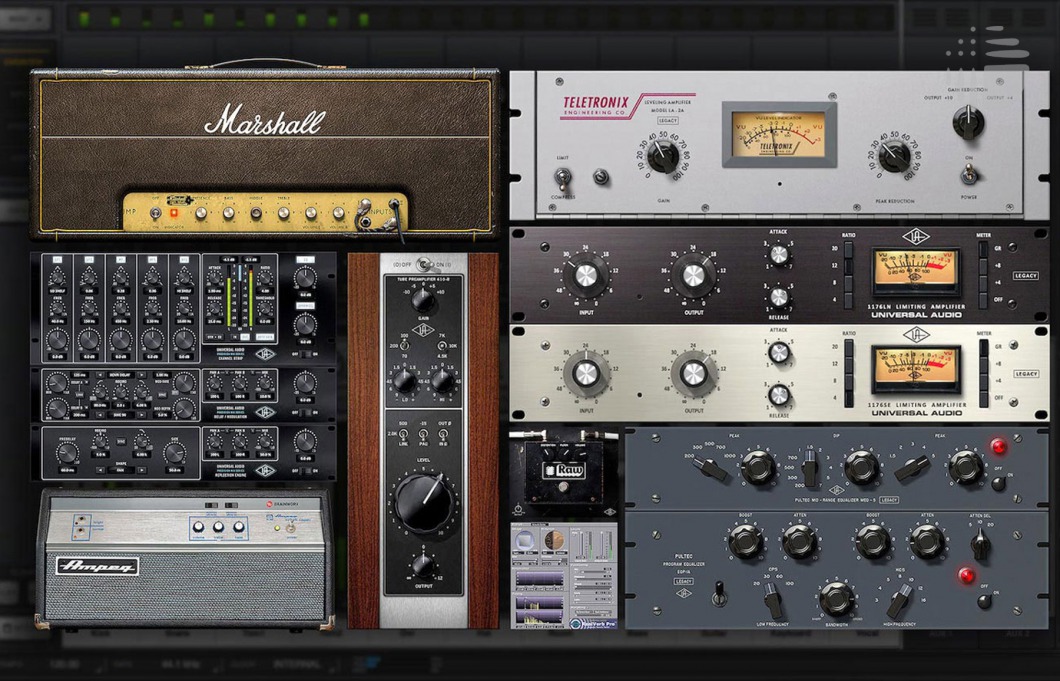Click the arrow beside the Down Delay selector
The width and height of the screenshot is (1060, 681).
coord(141,374)
